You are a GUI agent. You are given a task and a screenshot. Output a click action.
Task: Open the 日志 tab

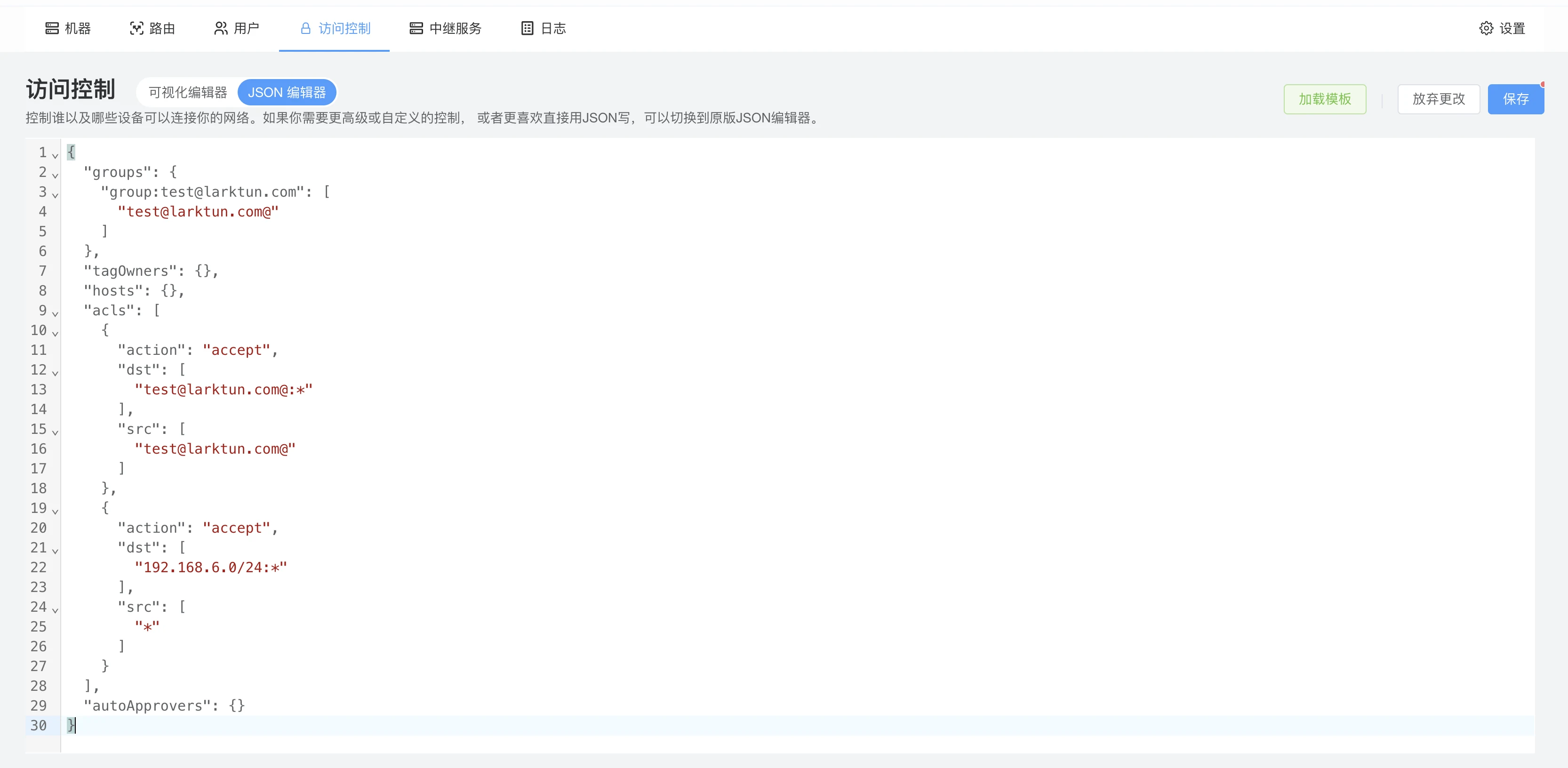pyautogui.click(x=544, y=28)
